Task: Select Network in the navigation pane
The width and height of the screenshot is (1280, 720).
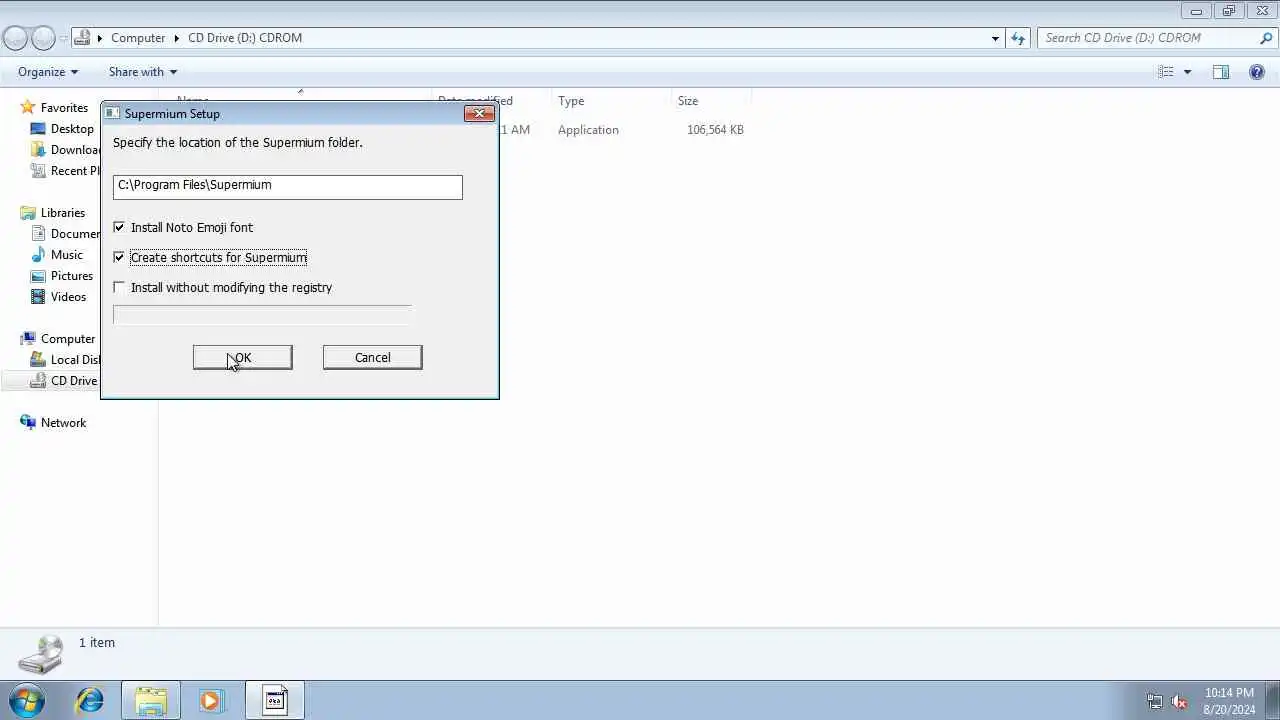Action: 63,423
